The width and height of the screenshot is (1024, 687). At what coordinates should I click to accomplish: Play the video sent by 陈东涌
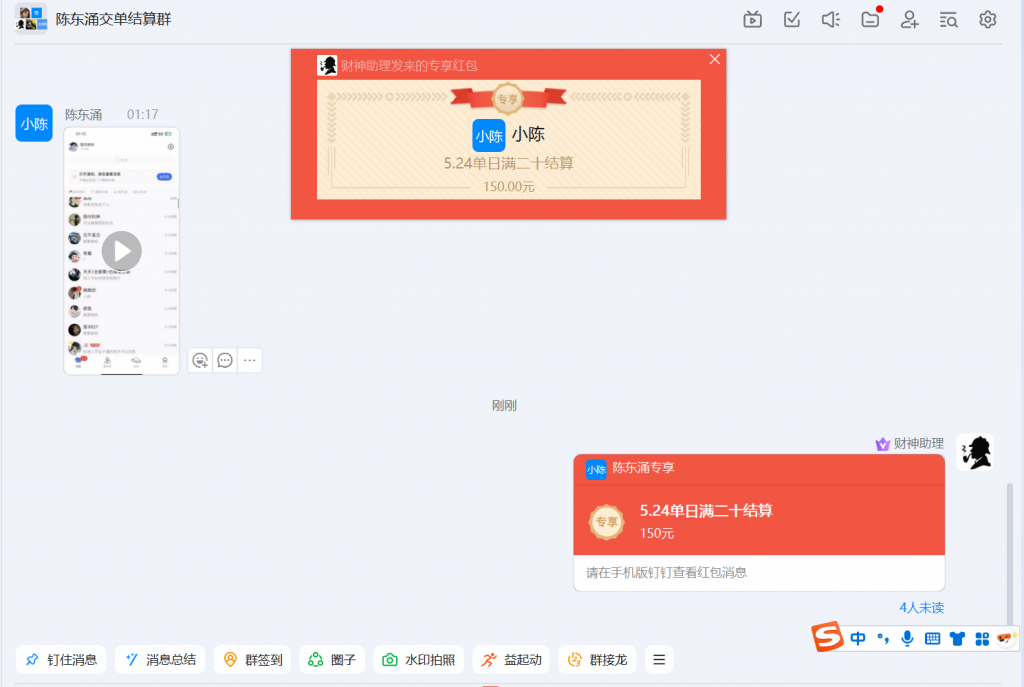pos(121,251)
